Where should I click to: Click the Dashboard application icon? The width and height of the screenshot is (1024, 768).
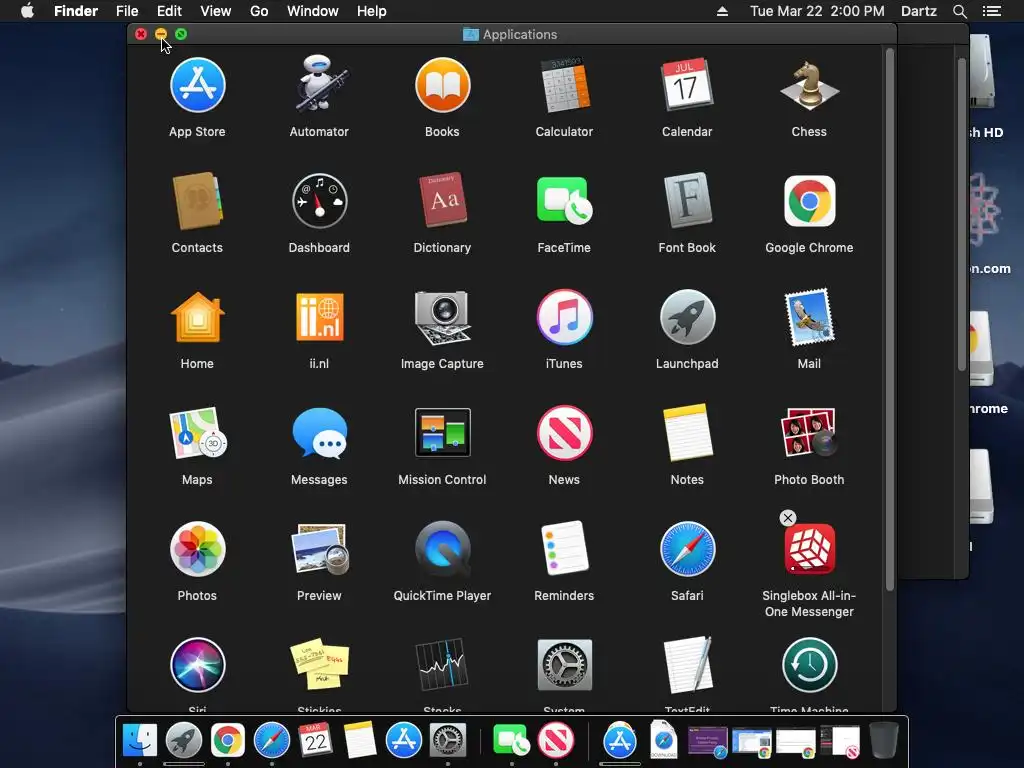[x=319, y=200]
